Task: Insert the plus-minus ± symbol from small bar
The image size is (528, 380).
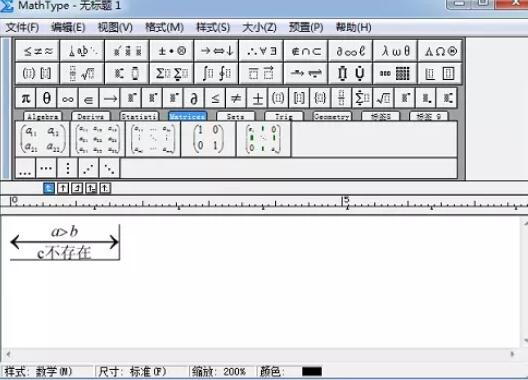Action: point(257,98)
